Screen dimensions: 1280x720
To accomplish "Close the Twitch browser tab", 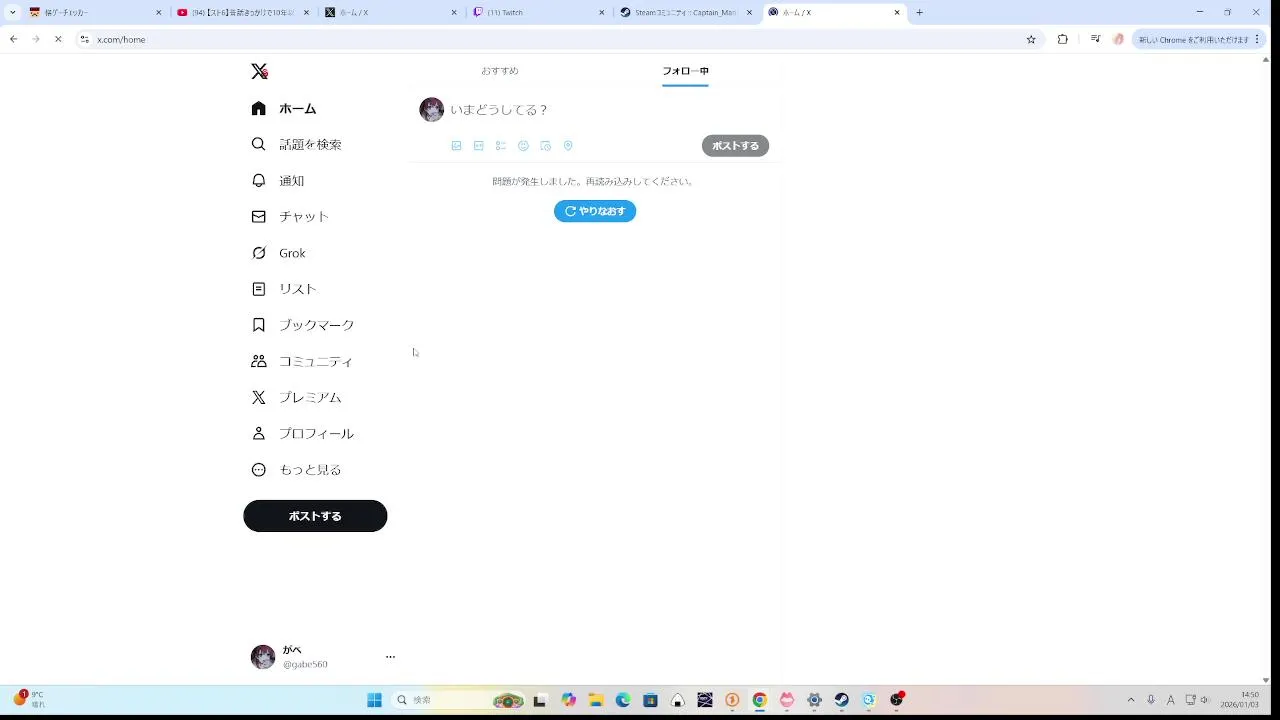I will click(x=602, y=12).
